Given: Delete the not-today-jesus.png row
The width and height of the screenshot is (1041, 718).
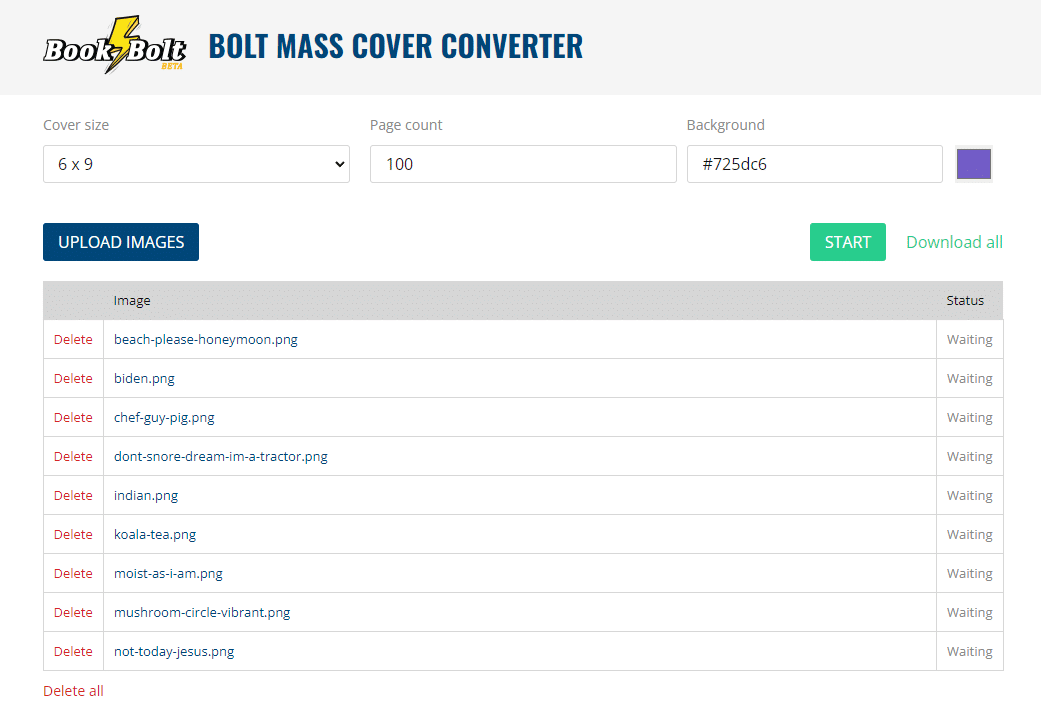Looking at the screenshot, I should pyautogui.click(x=73, y=652).
